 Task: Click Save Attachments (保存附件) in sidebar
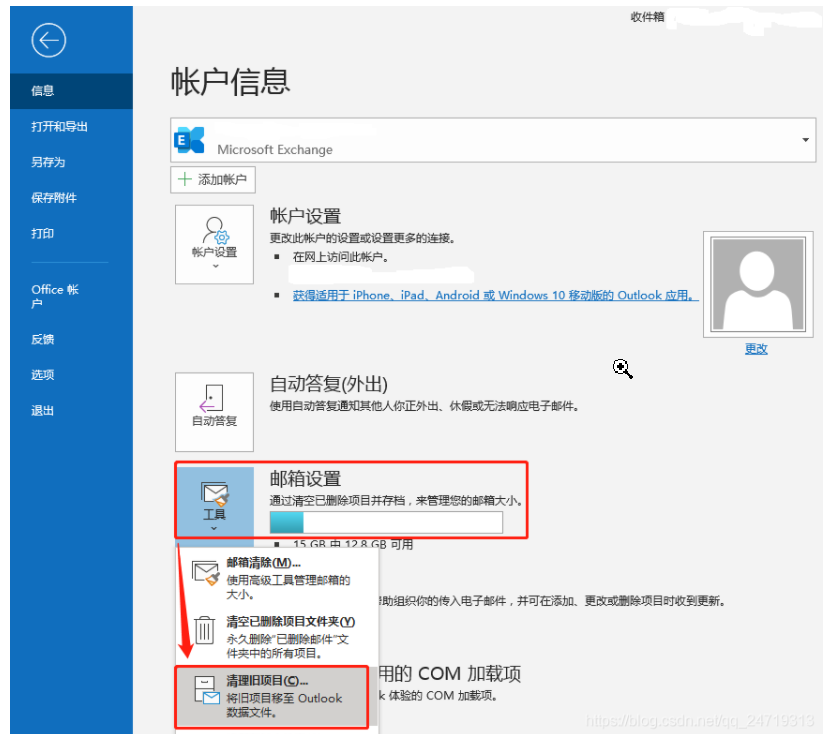click(53, 198)
